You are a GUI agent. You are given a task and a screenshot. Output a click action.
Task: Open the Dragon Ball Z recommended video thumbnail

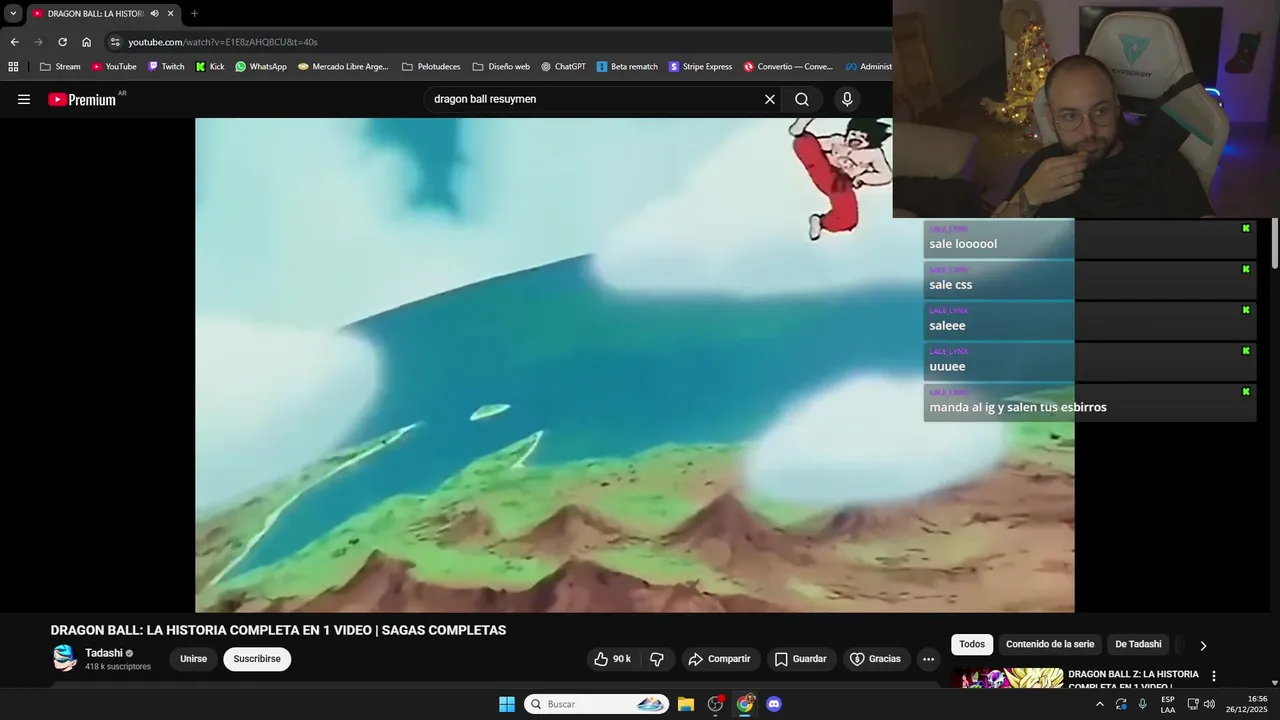pos(1007,679)
